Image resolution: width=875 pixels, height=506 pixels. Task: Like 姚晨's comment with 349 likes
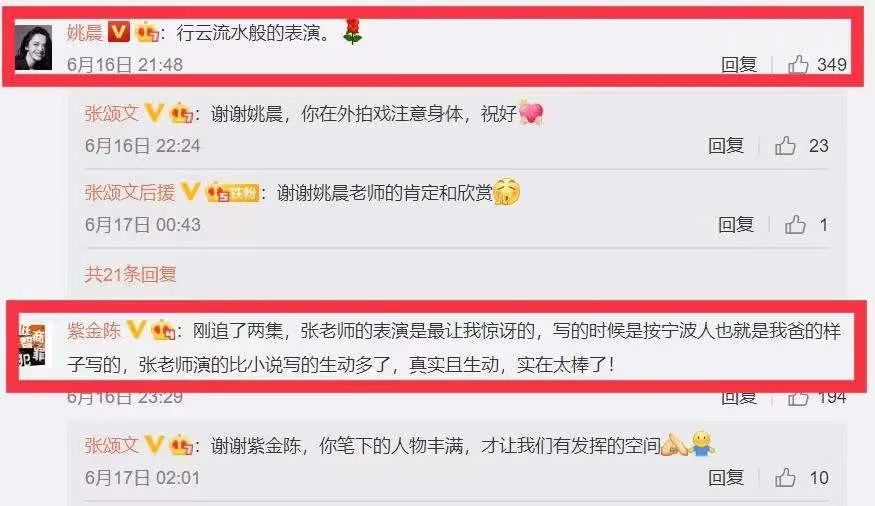pyautogui.click(x=798, y=65)
